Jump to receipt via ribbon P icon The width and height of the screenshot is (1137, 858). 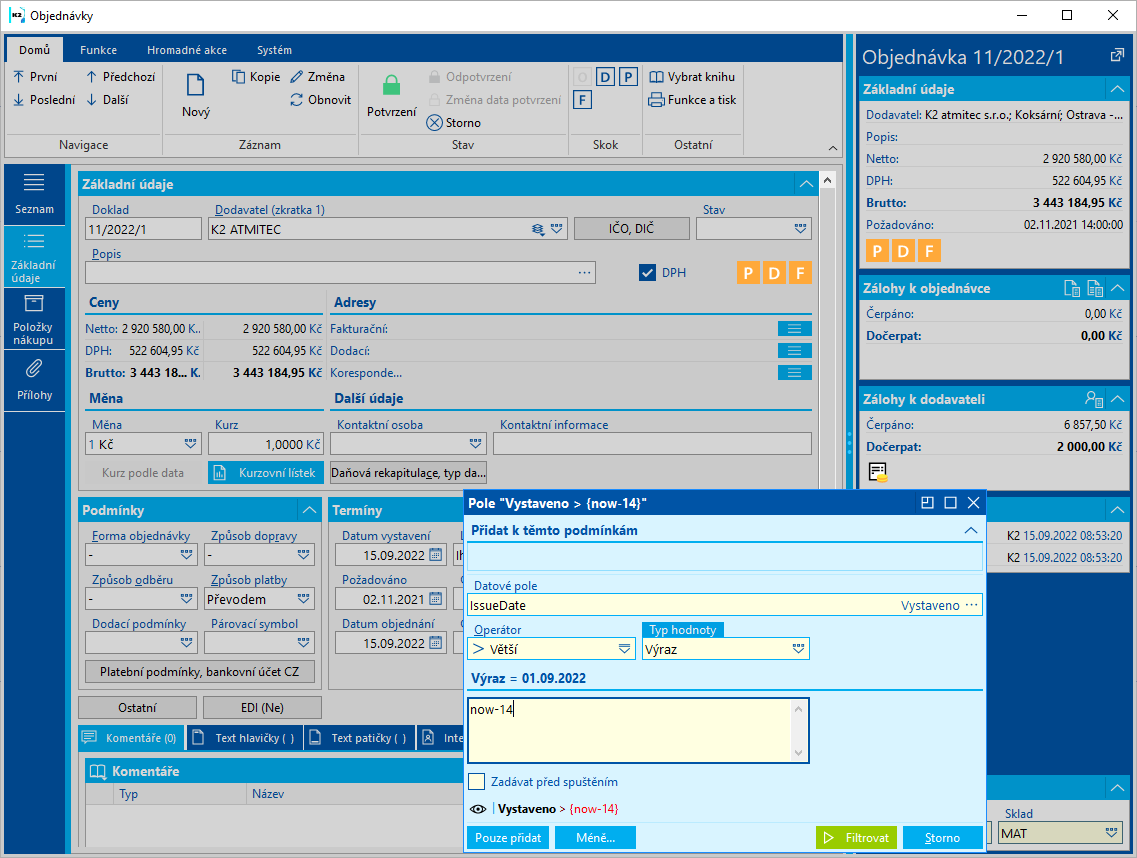pos(629,77)
